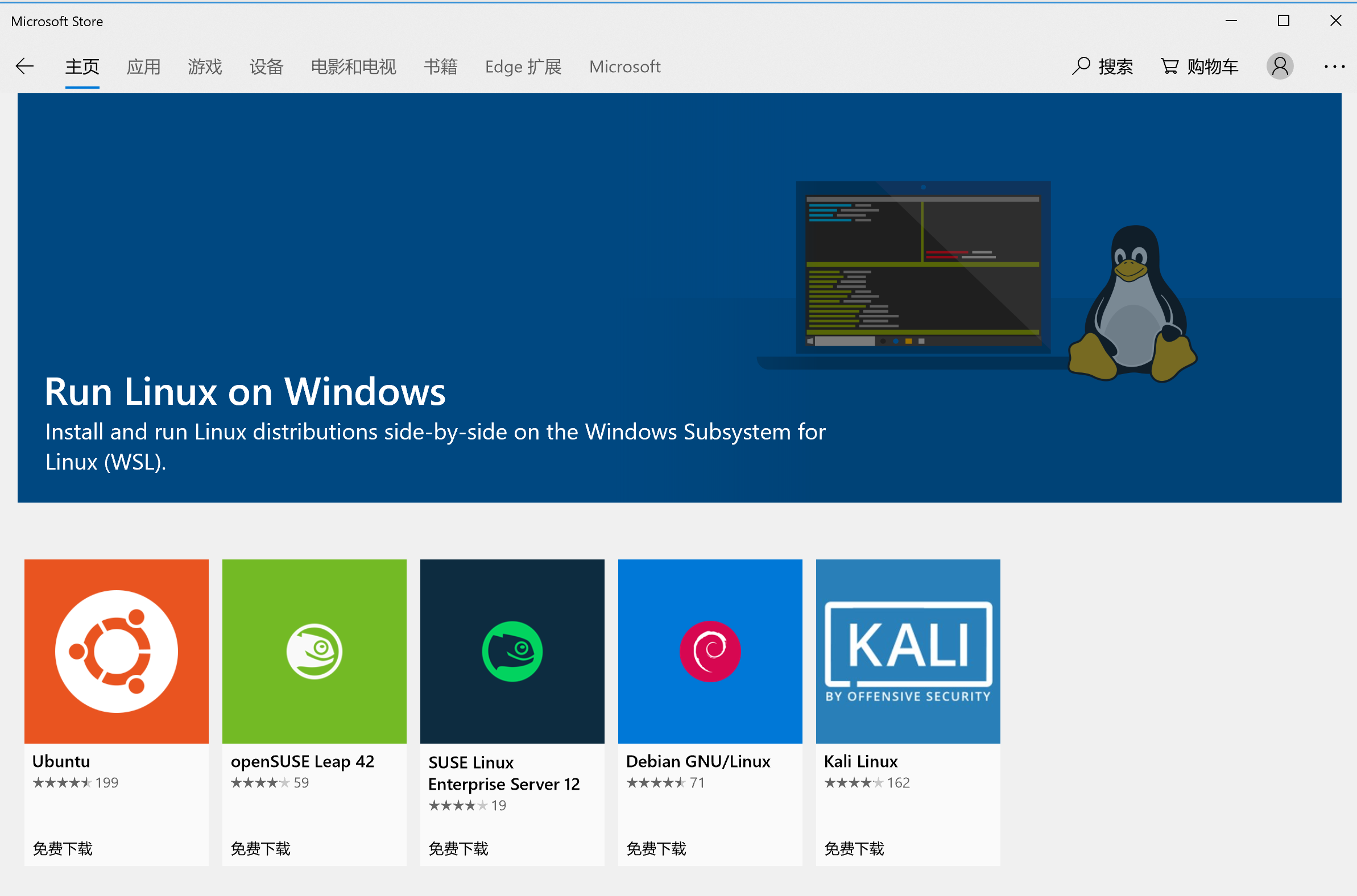Switch to the 游戏 tab
This screenshot has height=896, width=1357.
[205, 67]
